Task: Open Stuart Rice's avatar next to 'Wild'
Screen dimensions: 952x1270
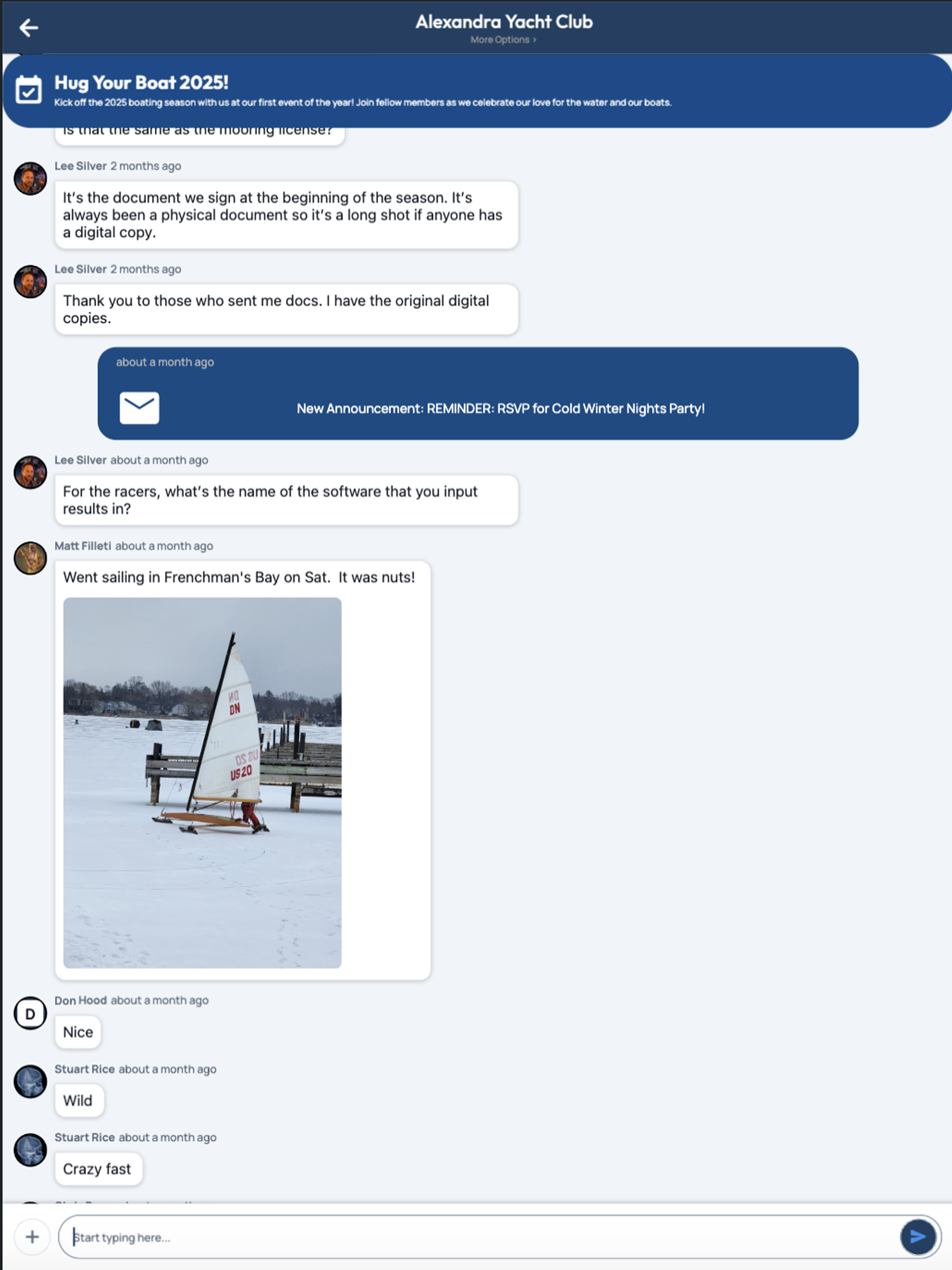Action: click(x=30, y=1082)
